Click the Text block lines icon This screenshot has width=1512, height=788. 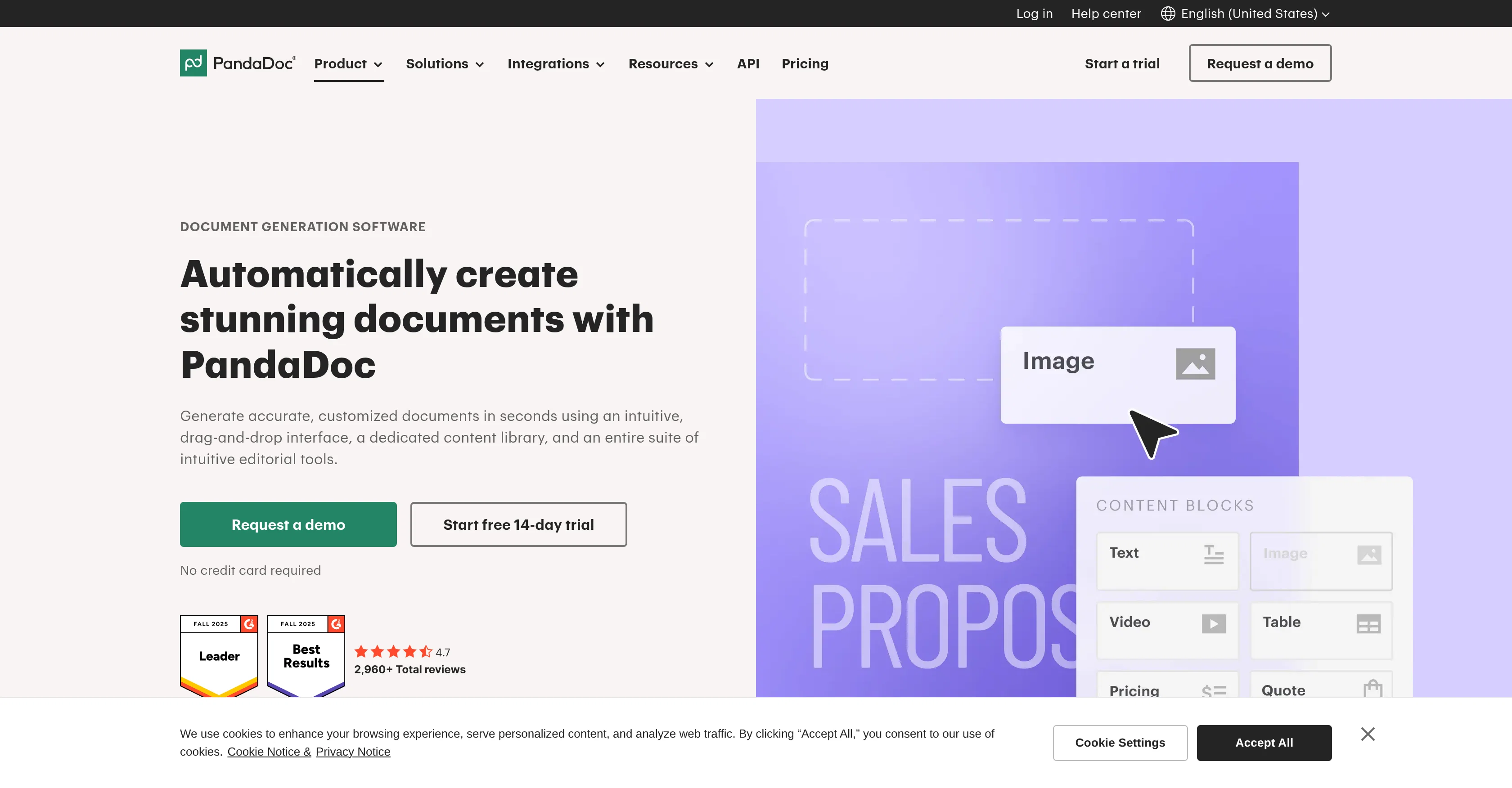[x=1213, y=555]
